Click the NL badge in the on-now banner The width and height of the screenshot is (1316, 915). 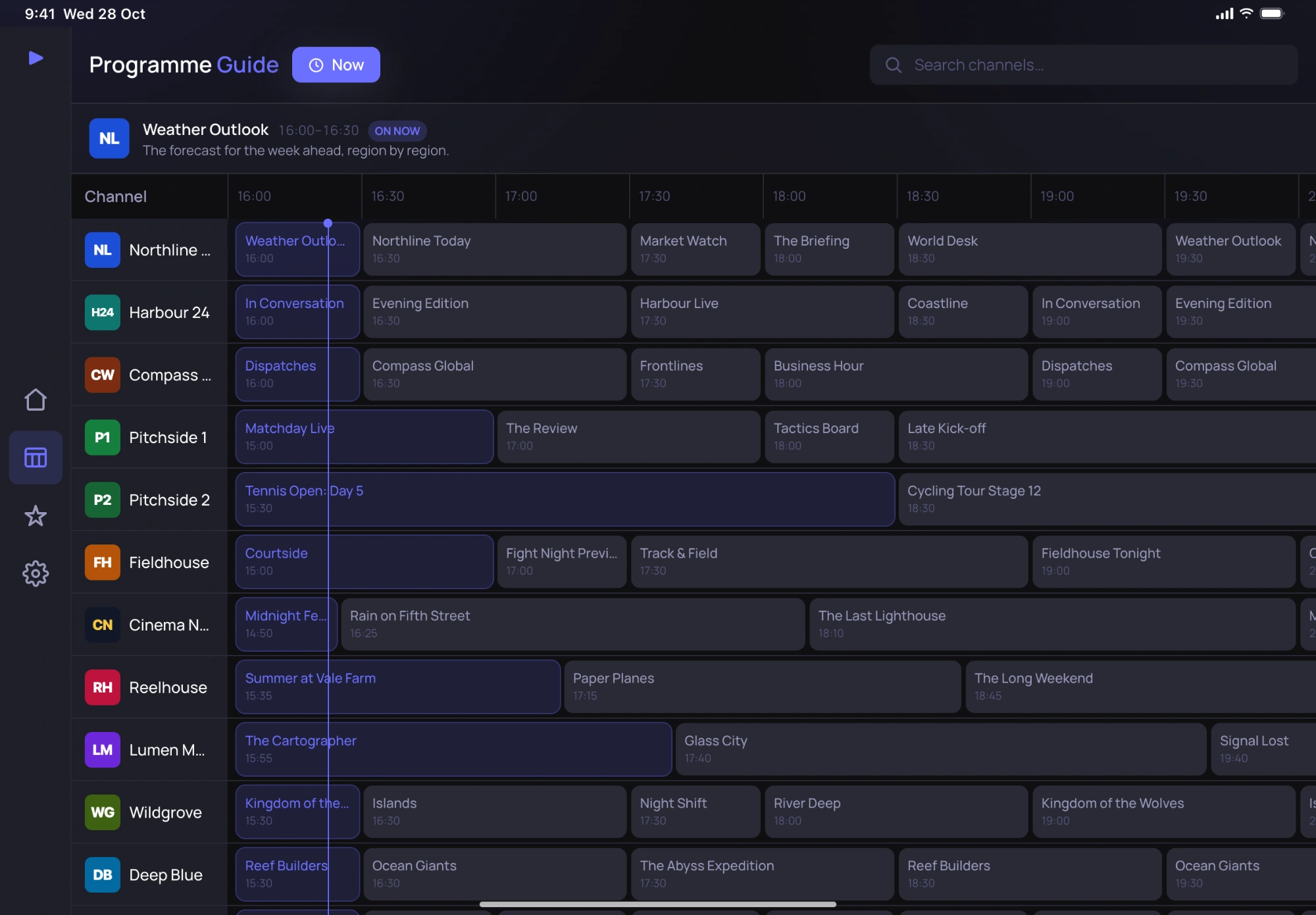click(x=109, y=138)
